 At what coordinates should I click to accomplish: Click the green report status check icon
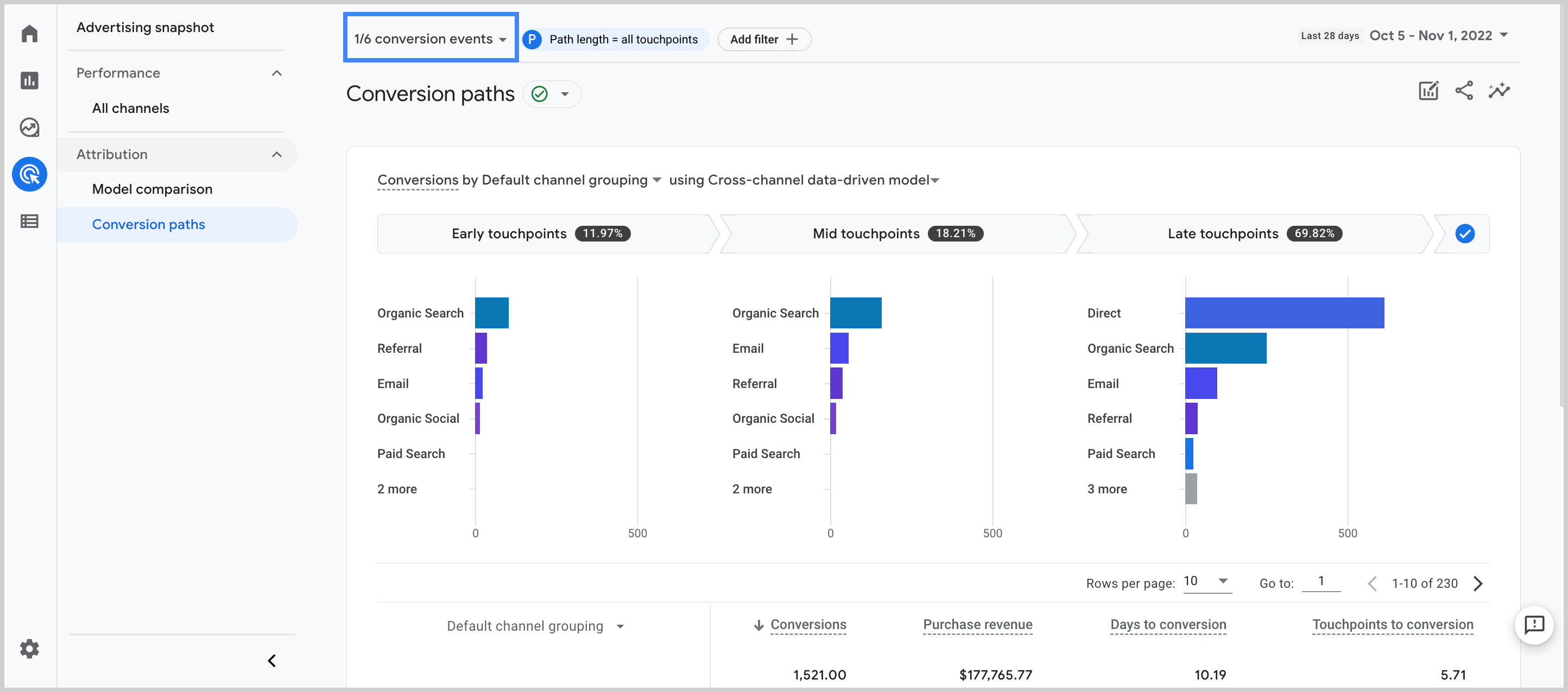539,94
